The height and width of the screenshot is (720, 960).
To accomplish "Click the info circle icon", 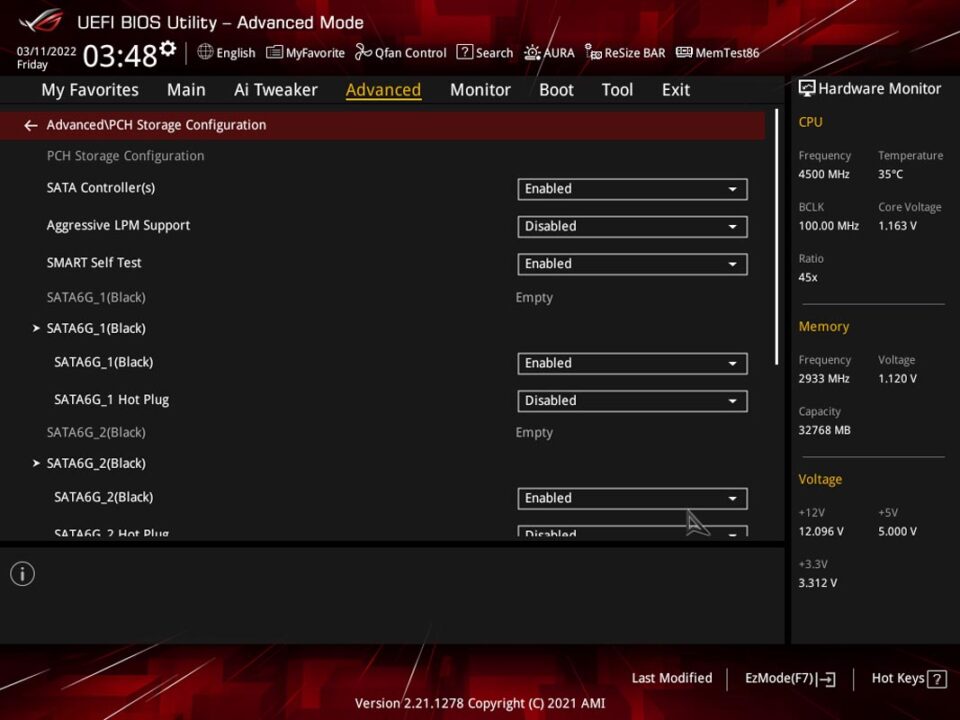I will [x=23, y=574].
